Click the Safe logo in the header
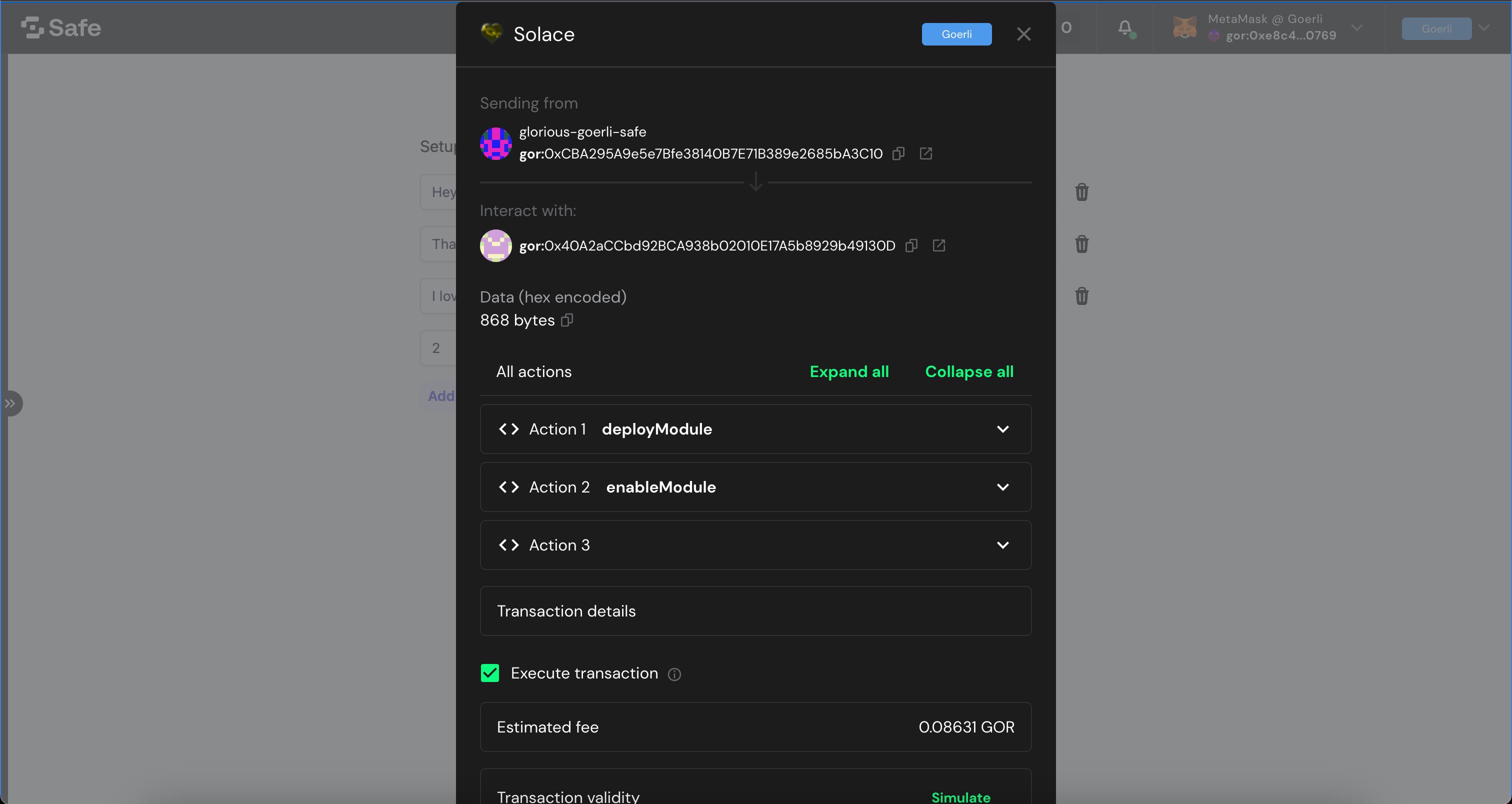 click(x=61, y=27)
